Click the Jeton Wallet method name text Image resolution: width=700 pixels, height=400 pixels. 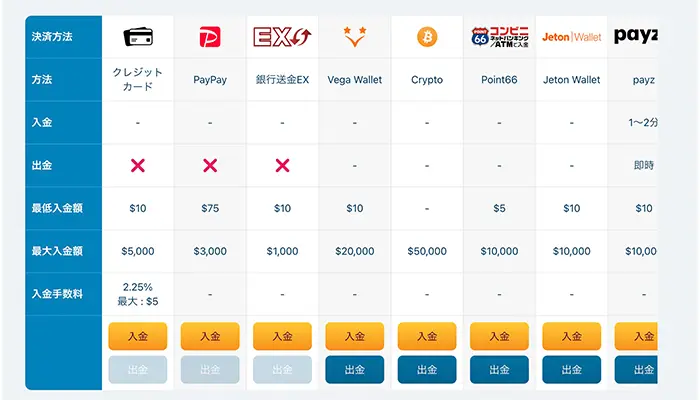571,80
